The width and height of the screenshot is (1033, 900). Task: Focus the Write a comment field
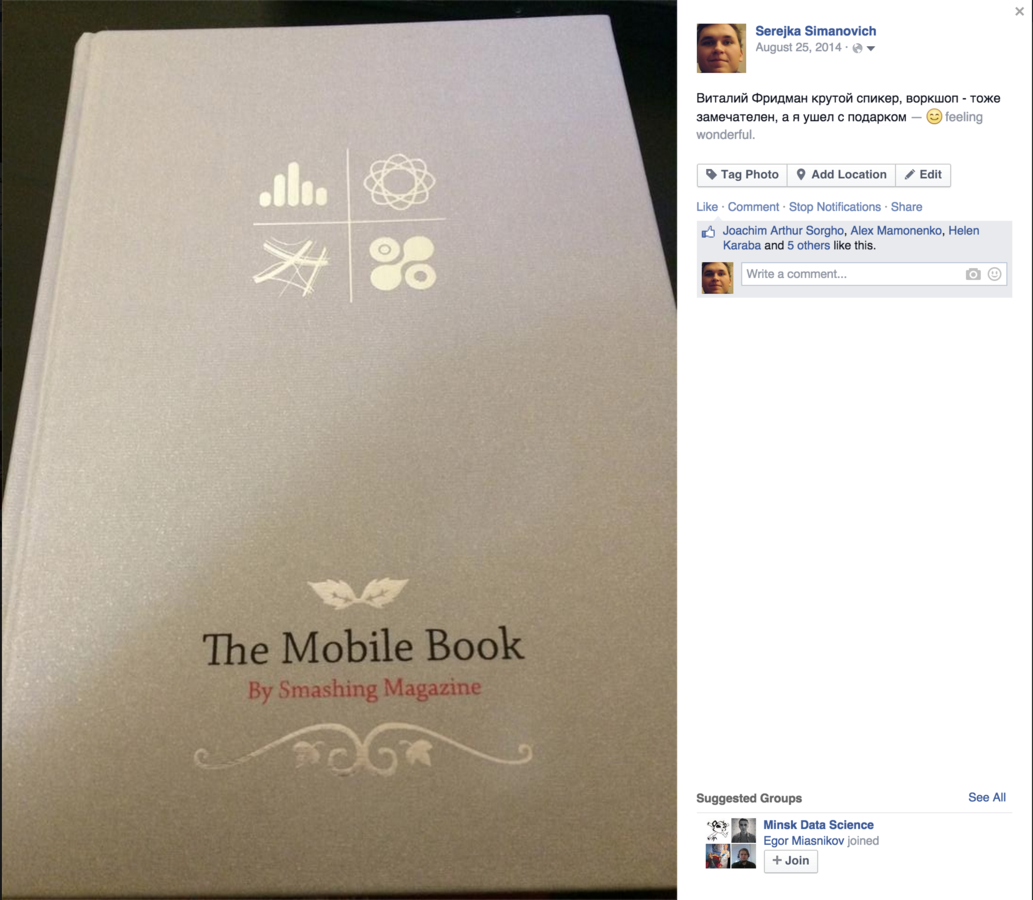pos(852,274)
